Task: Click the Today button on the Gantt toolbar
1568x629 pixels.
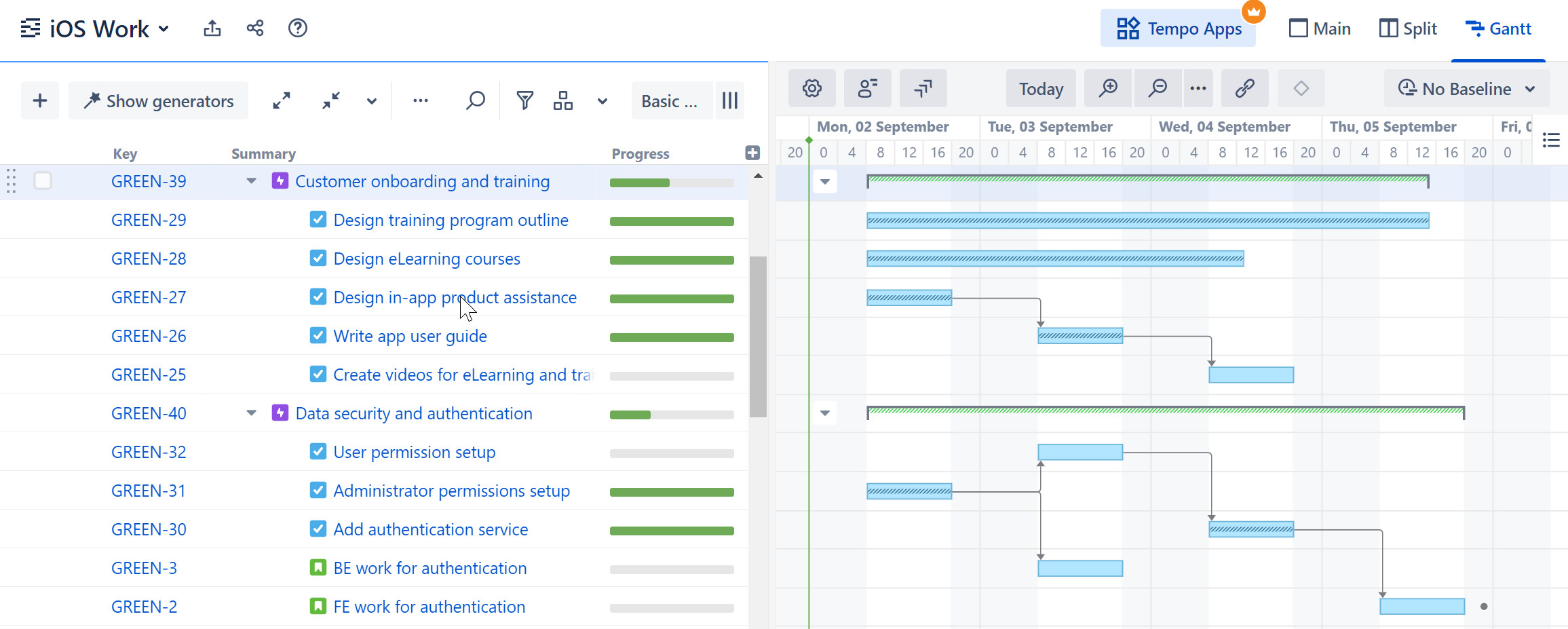Action: click(1040, 88)
